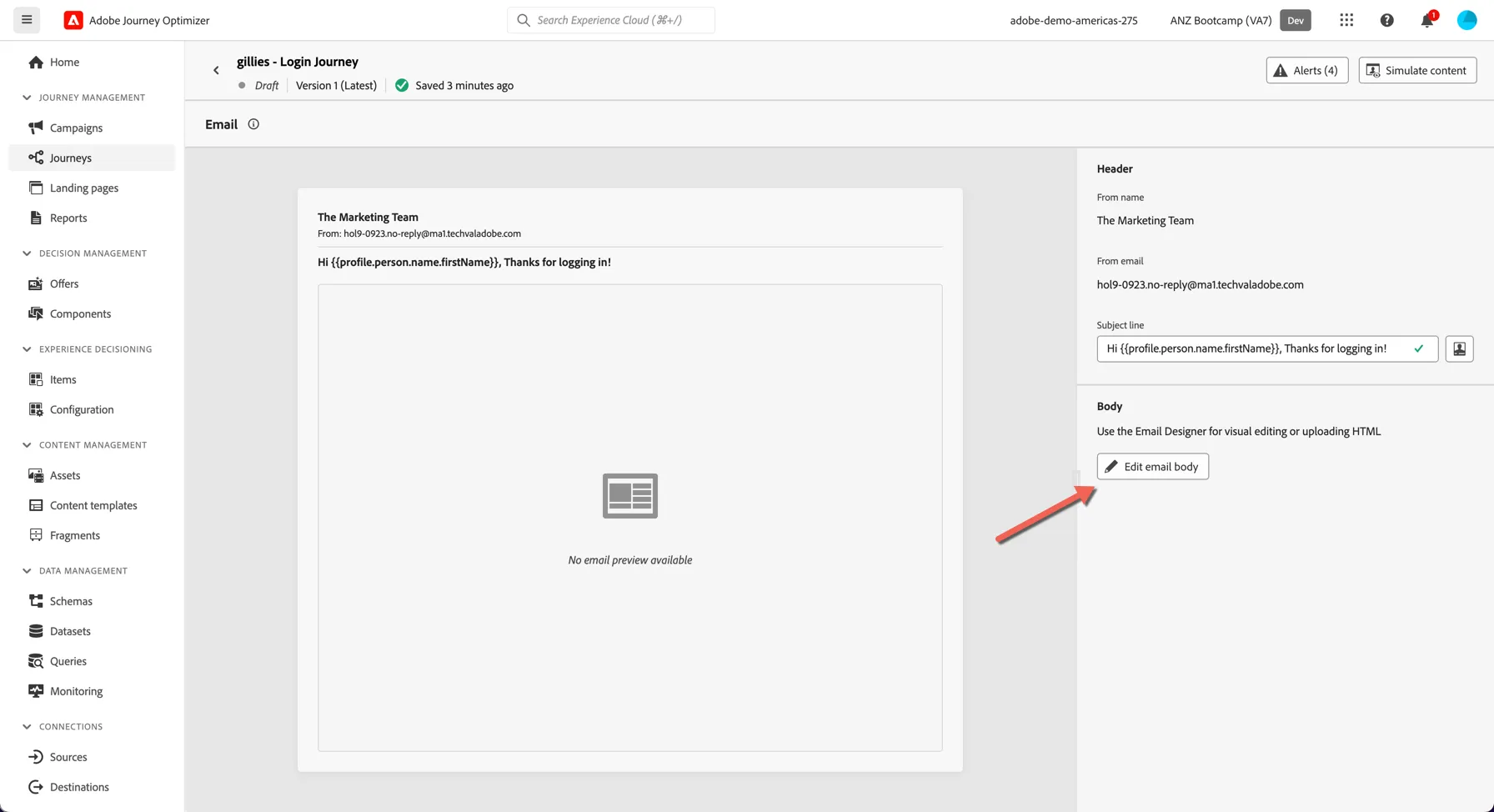Open Journeys in the sidebar
Viewport: 1494px width, 812px height.
pos(92,158)
